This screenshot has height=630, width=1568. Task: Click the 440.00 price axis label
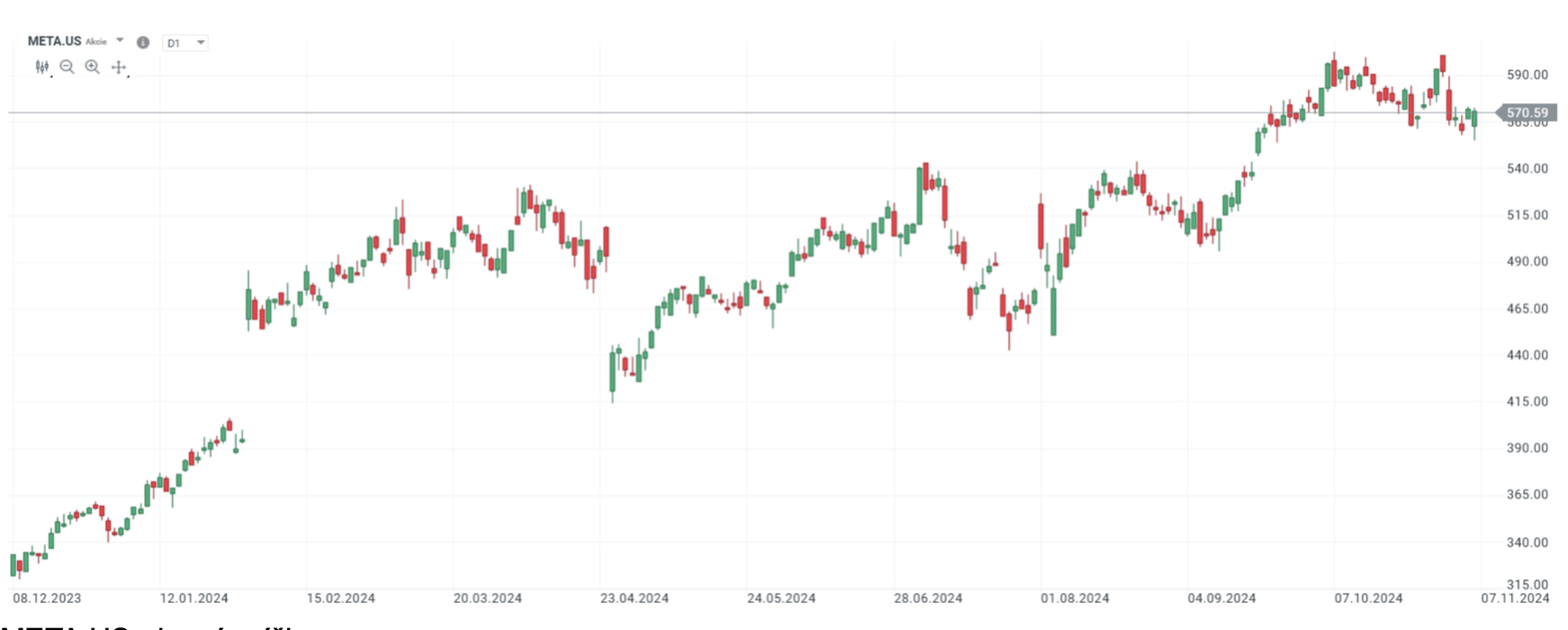1527,355
